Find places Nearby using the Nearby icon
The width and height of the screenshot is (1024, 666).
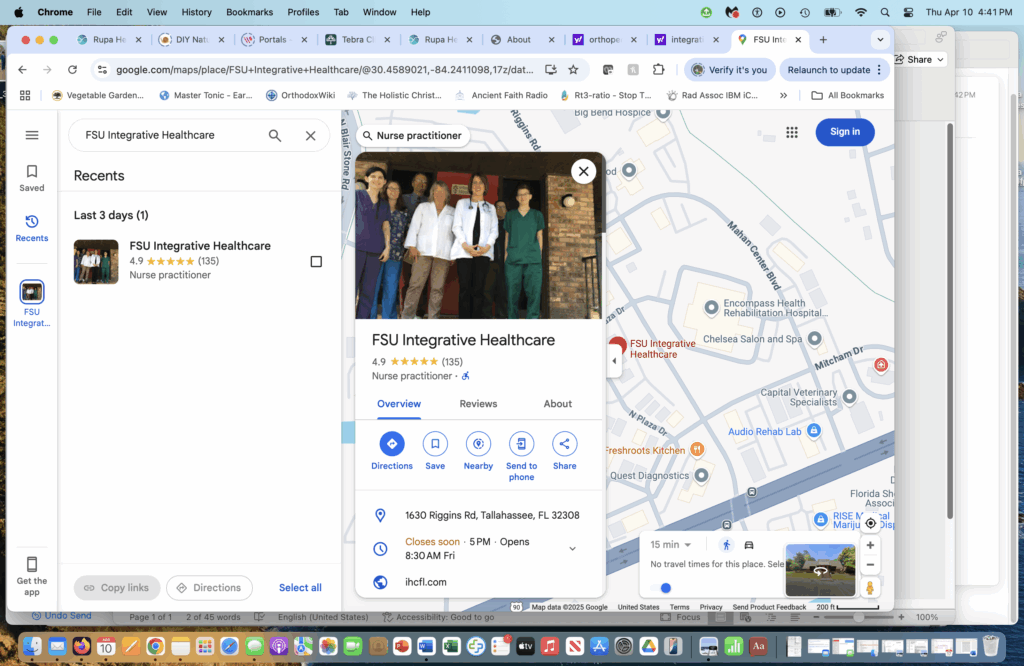pos(478,444)
